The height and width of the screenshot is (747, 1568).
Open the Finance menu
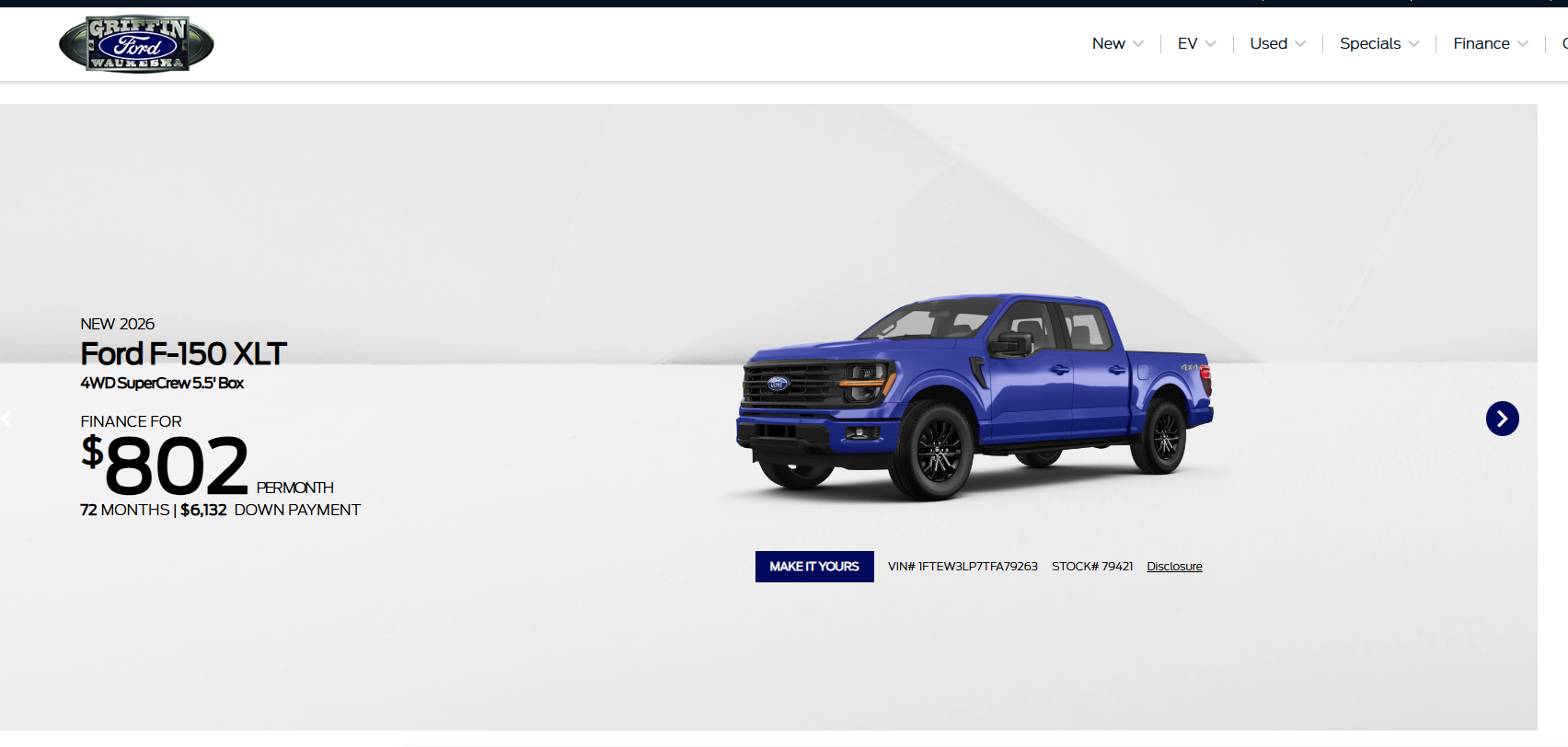coord(1481,43)
